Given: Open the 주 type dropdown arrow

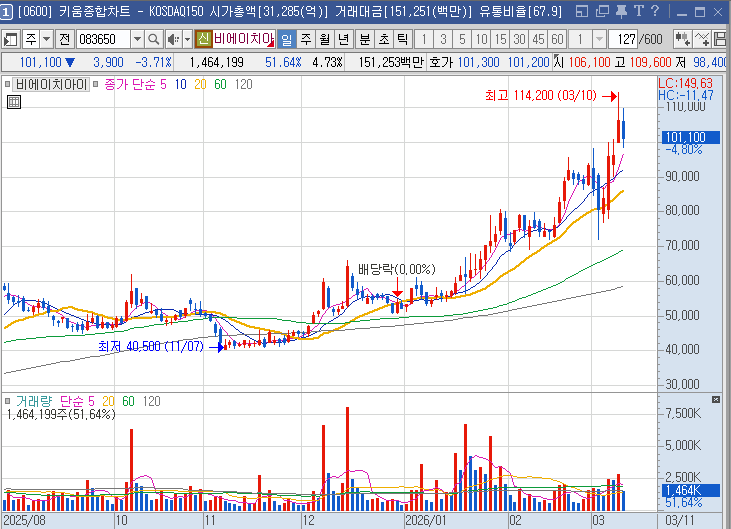Looking at the screenshot, I should click(x=46, y=39).
